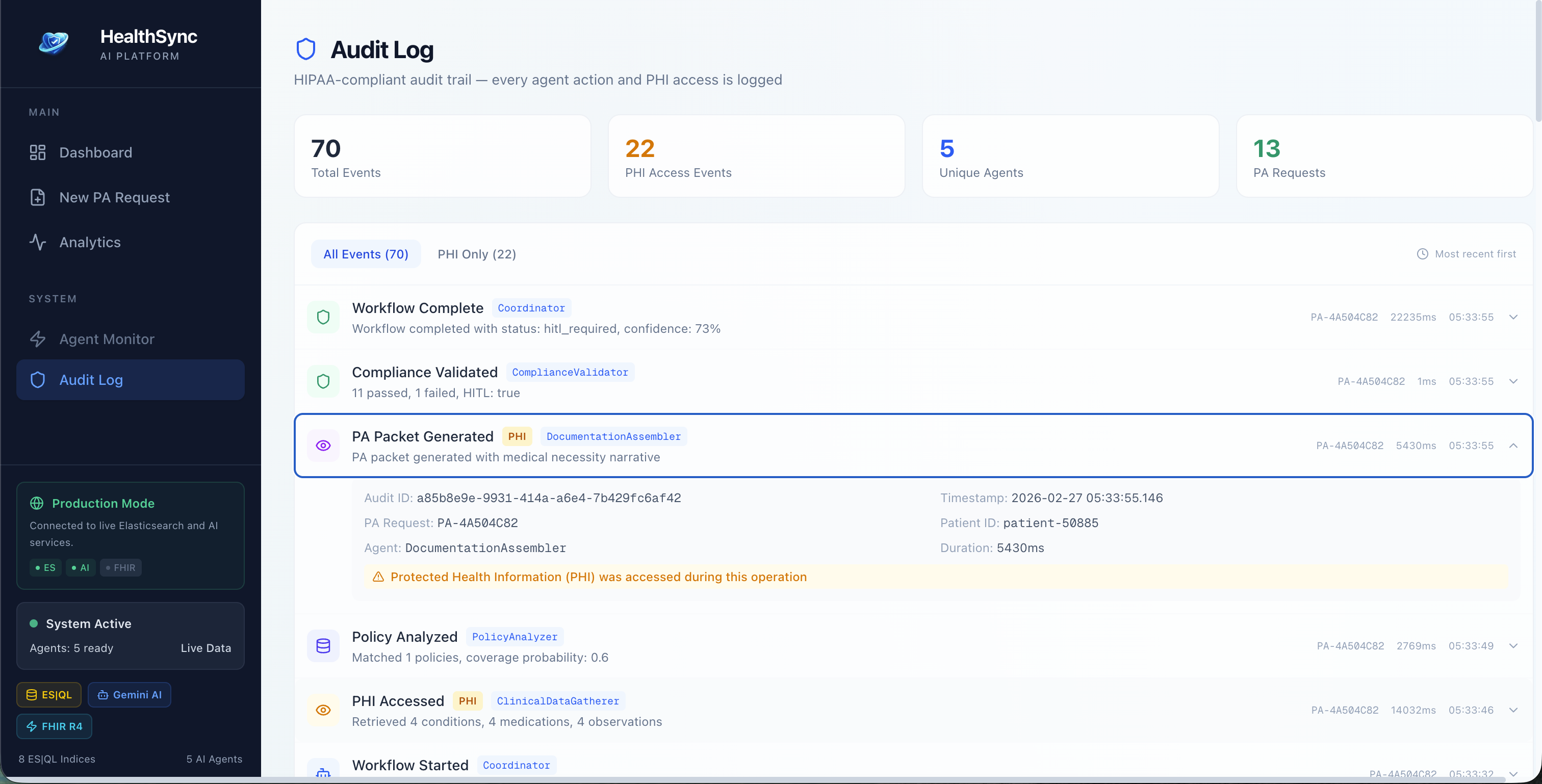Click the Analytics pulse icon in sidebar

(38, 242)
